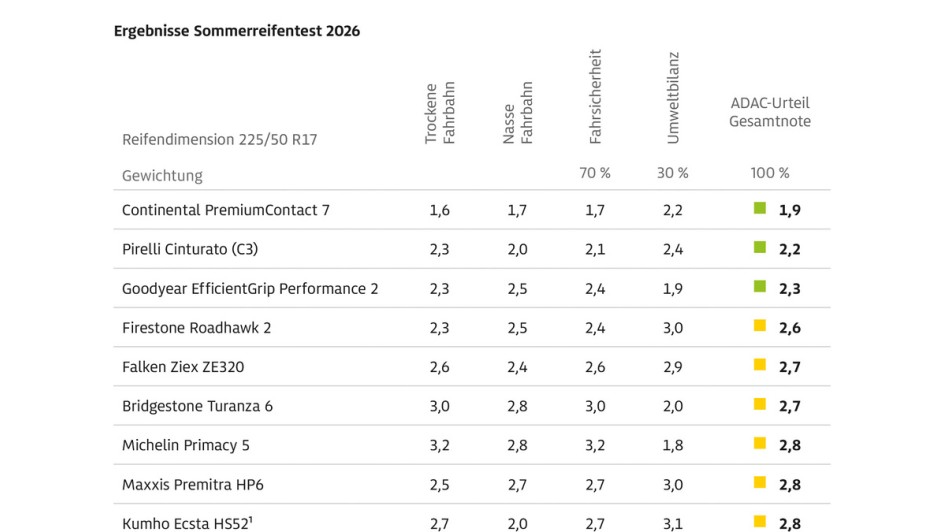Click the yellow square in Firestone Roadhawk 2 row

[x=760, y=326]
